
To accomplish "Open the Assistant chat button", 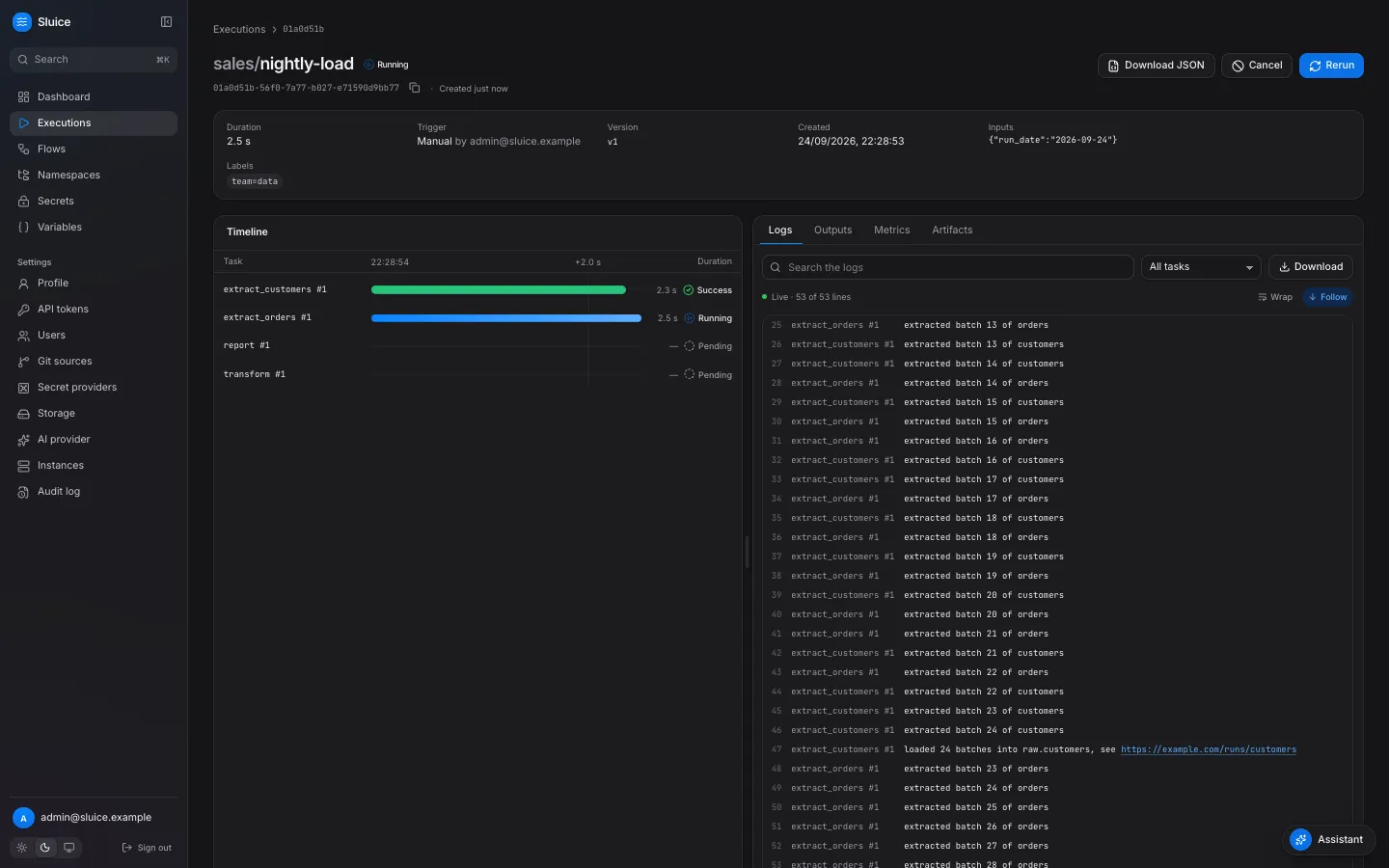I will pos(1329,839).
